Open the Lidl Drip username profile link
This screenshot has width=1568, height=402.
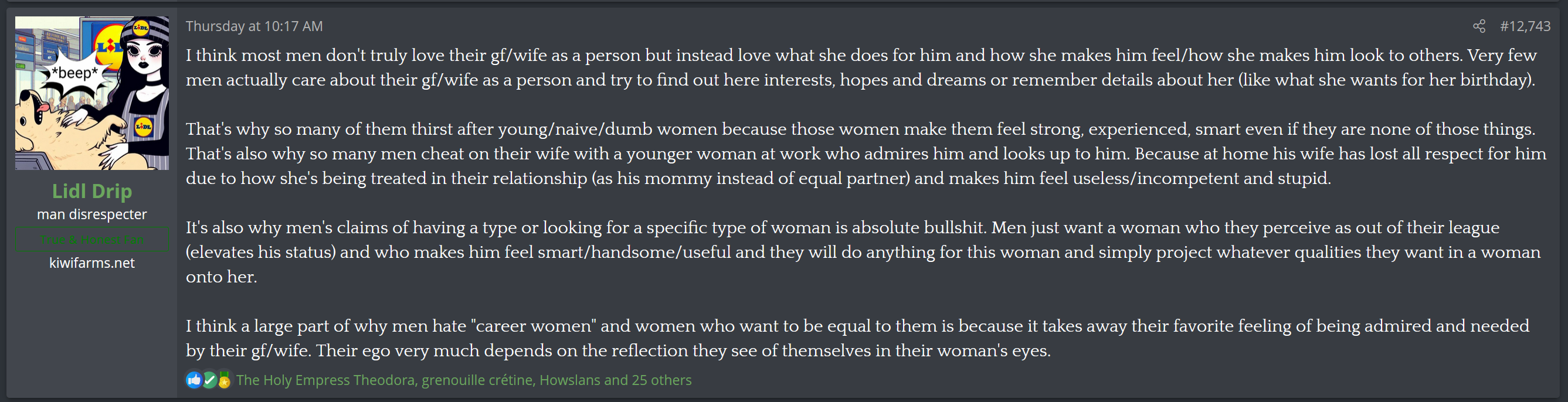[x=92, y=191]
